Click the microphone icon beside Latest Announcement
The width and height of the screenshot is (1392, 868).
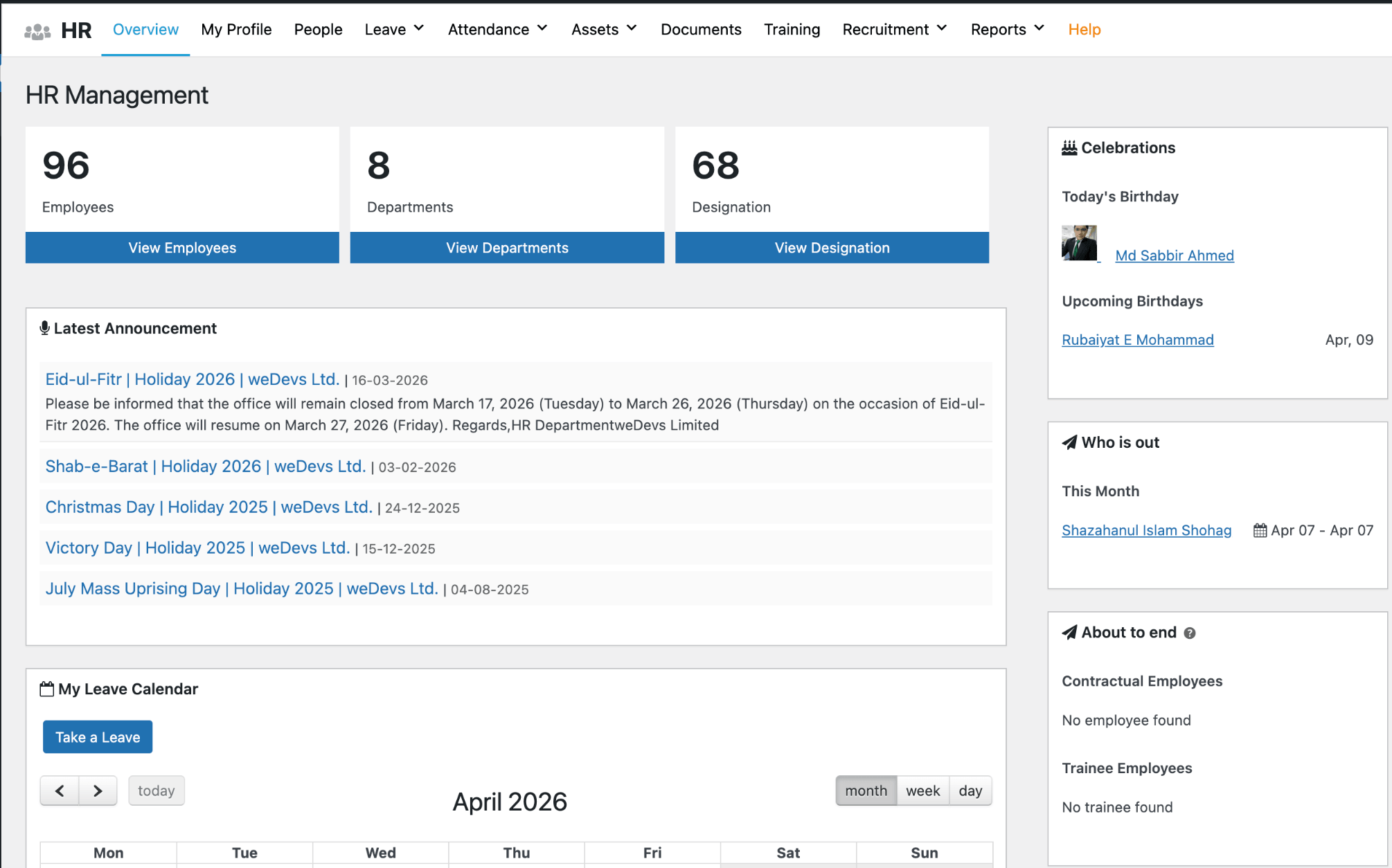(44, 327)
